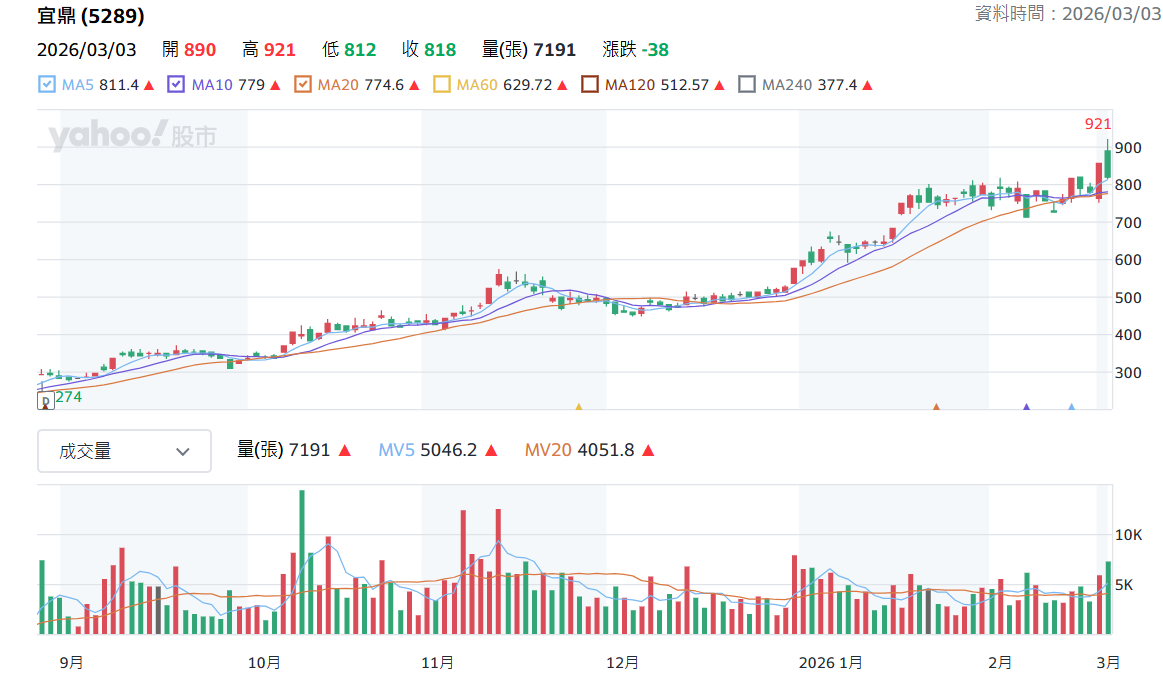Screen dimensions: 1163x690
Task: Click the 宜鼎 (5289) stock title
Action: point(90,16)
